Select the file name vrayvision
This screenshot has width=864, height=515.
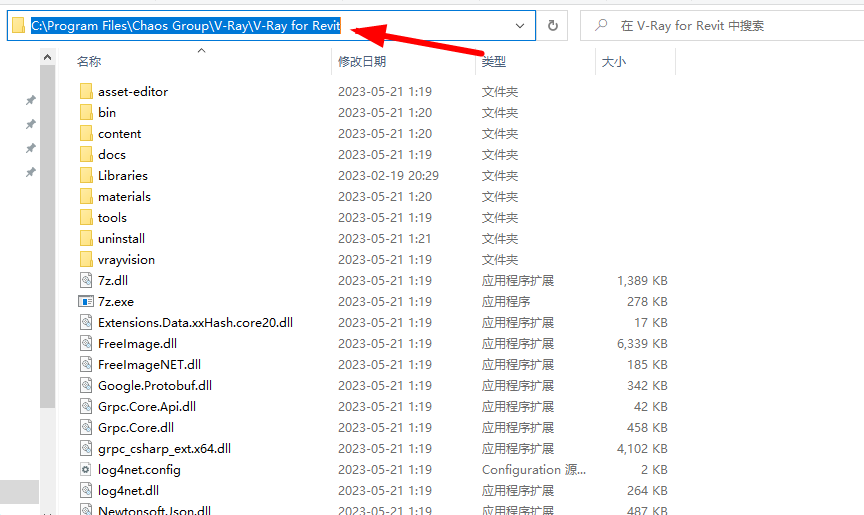pos(126,259)
